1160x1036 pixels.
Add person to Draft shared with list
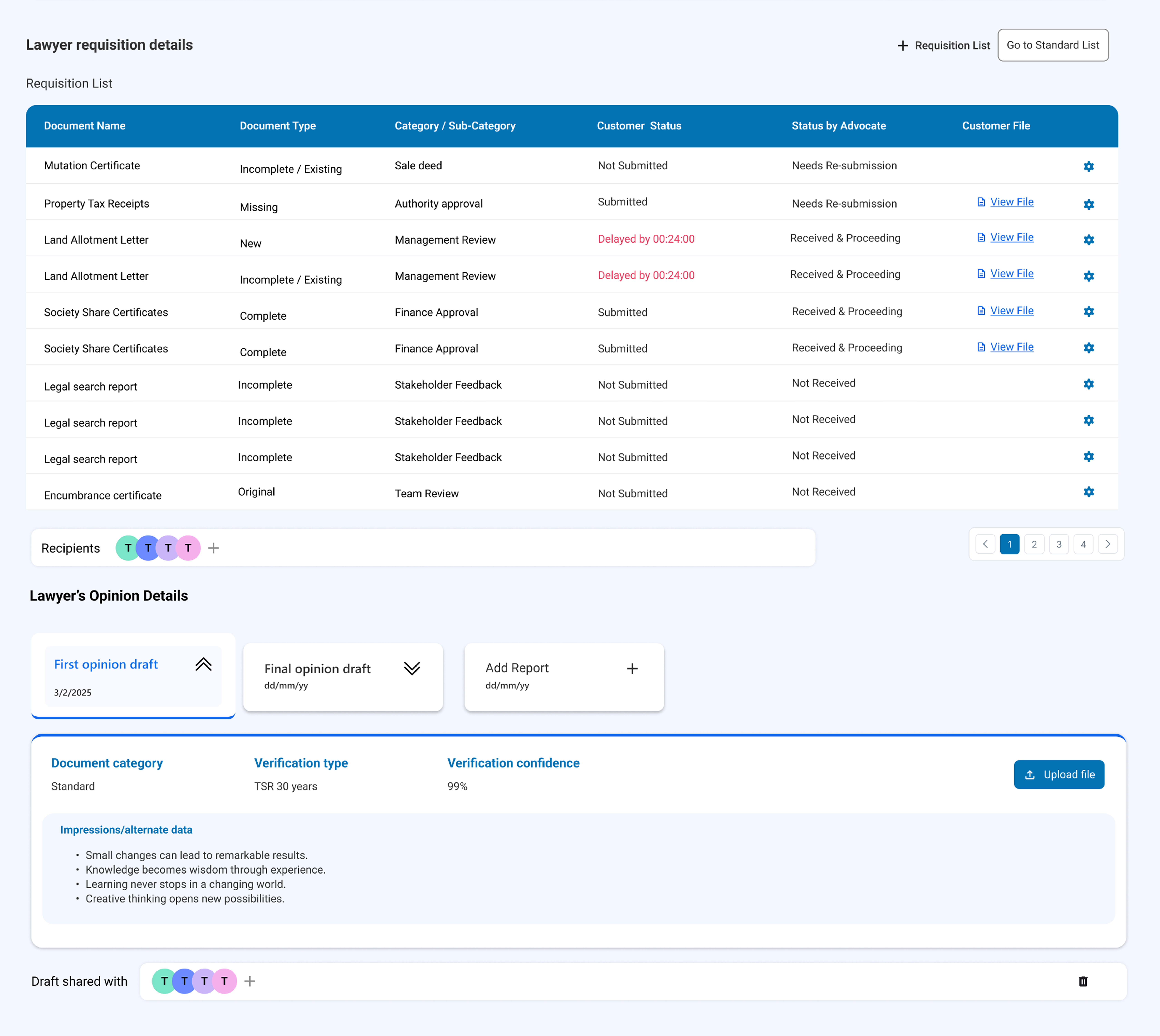(249, 981)
